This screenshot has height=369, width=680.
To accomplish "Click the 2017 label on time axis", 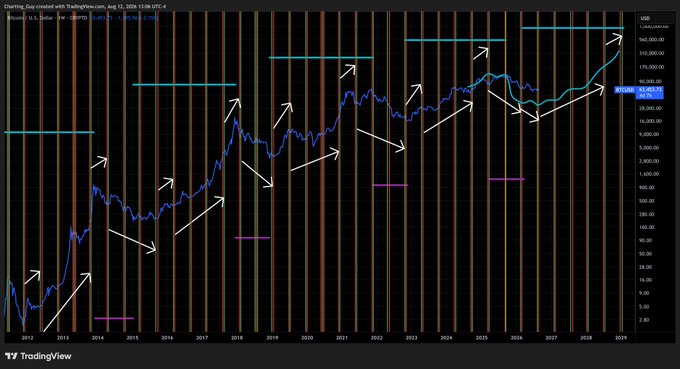I will pyautogui.click(x=202, y=338).
